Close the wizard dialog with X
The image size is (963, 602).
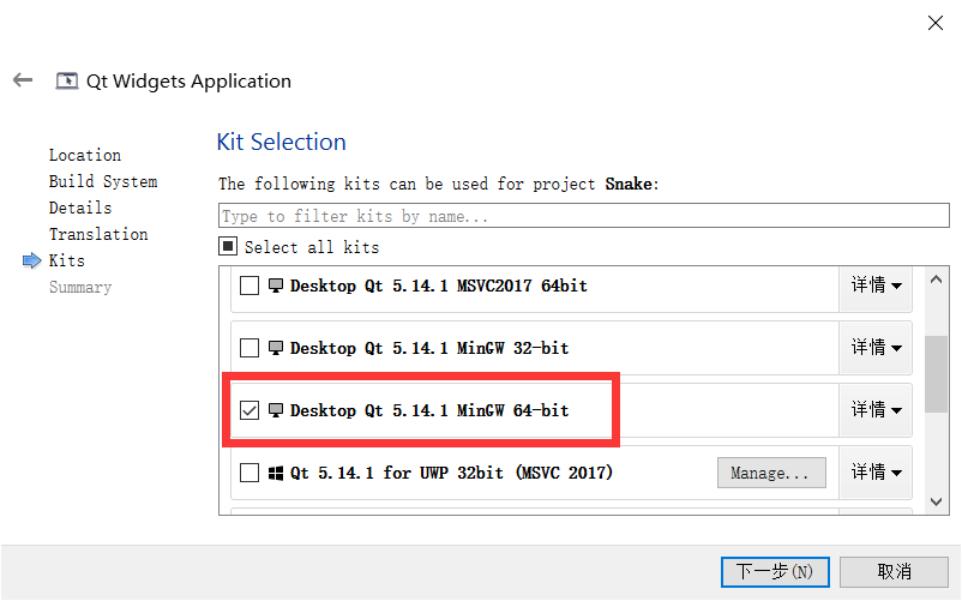click(936, 24)
